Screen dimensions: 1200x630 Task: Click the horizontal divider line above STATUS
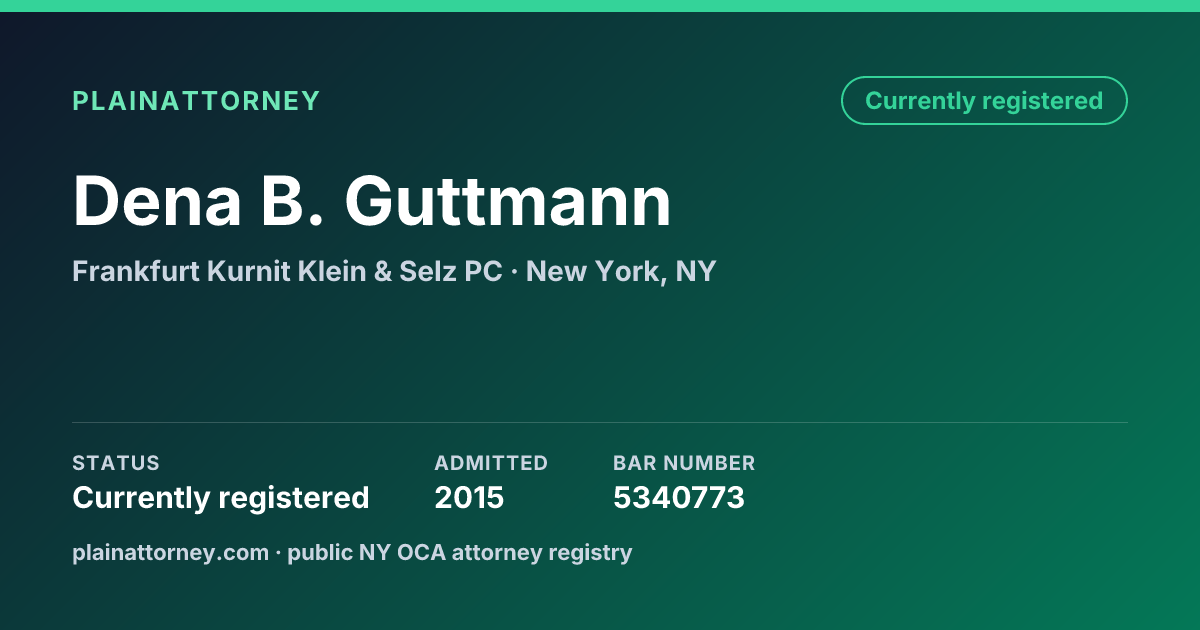click(x=600, y=422)
